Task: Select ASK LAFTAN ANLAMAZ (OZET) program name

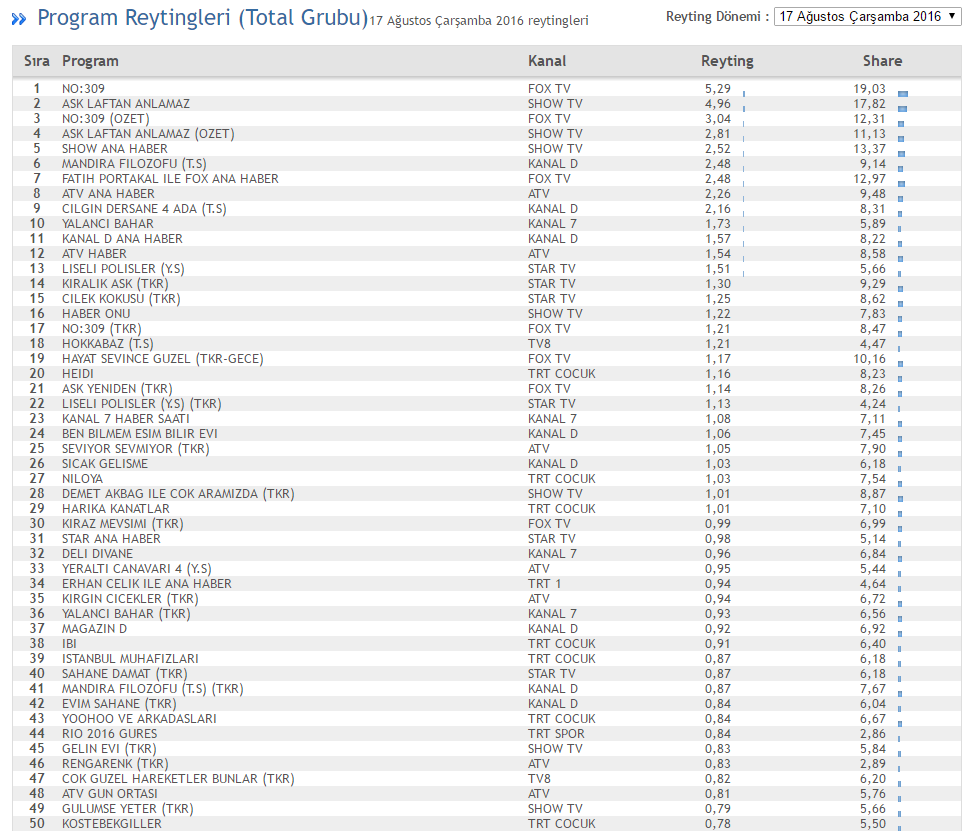Action: click(148, 134)
